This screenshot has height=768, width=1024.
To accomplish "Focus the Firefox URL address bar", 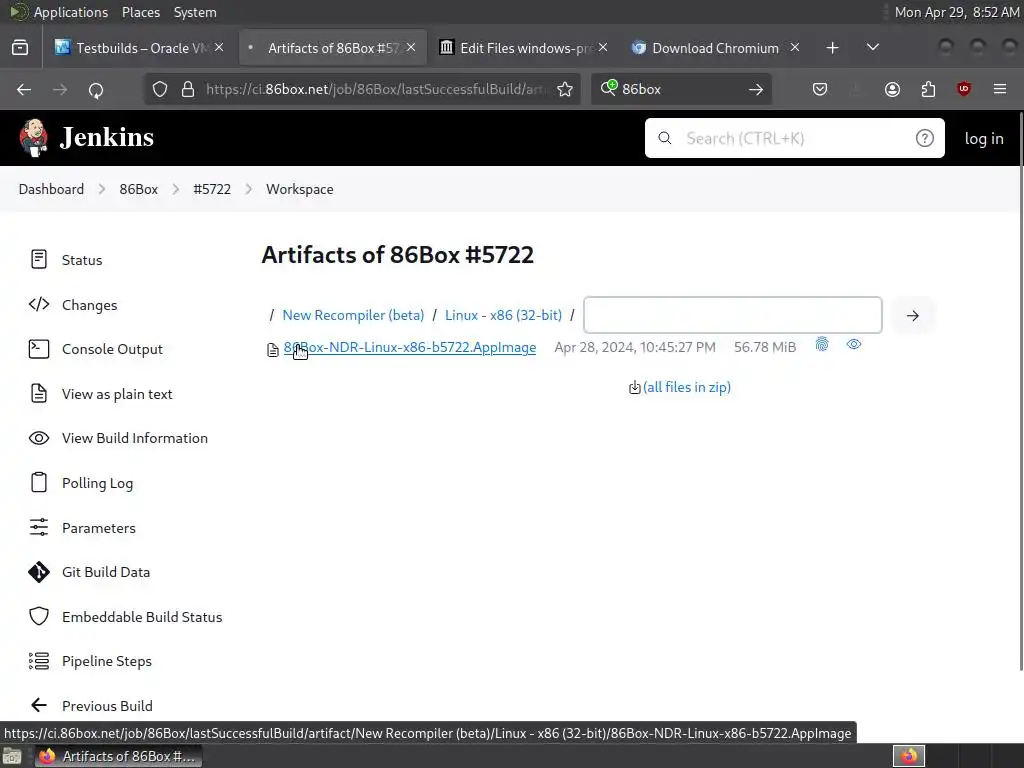I will pos(376,89).
